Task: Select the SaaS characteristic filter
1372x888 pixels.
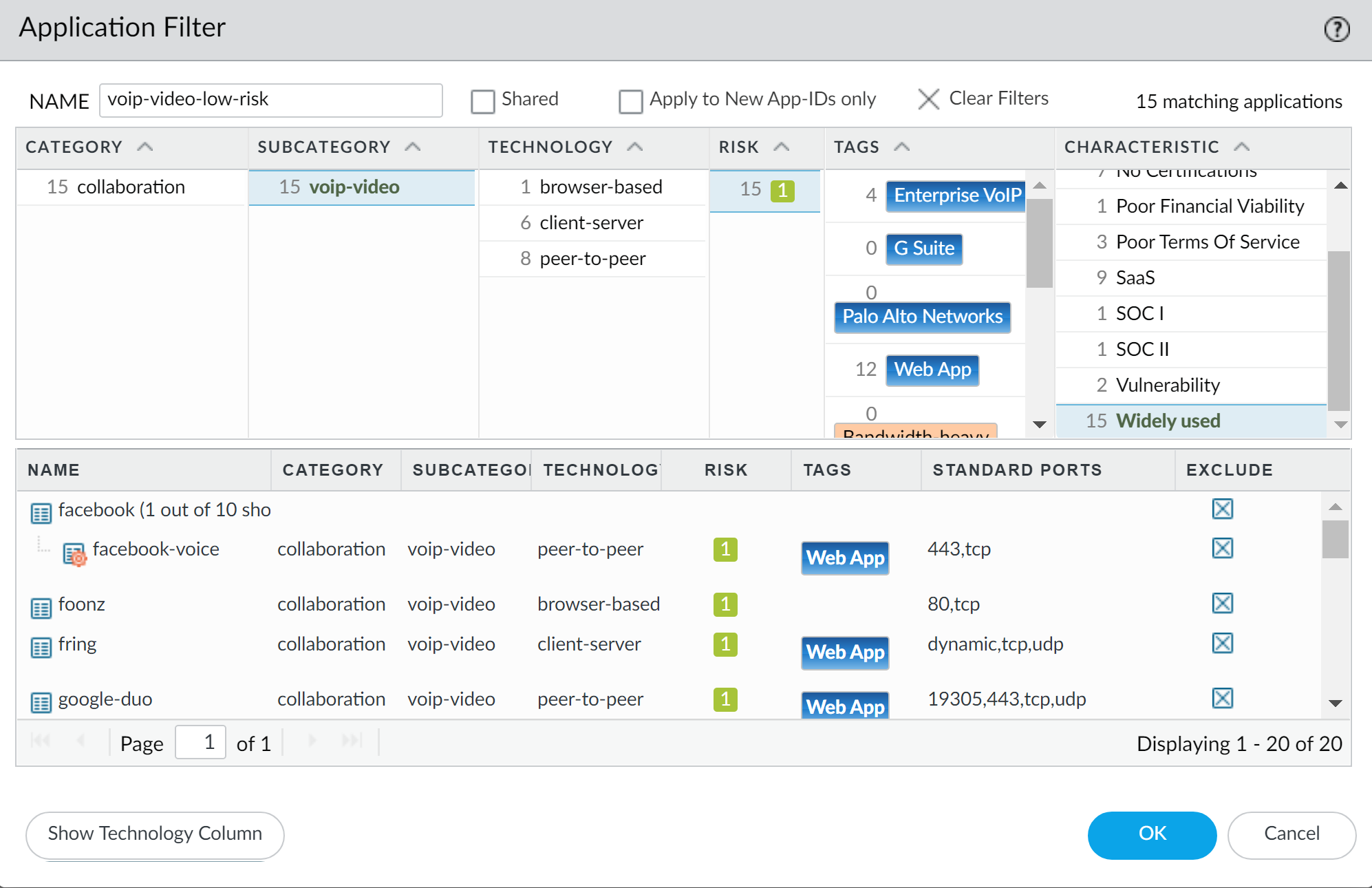Action: [1135, 278]
